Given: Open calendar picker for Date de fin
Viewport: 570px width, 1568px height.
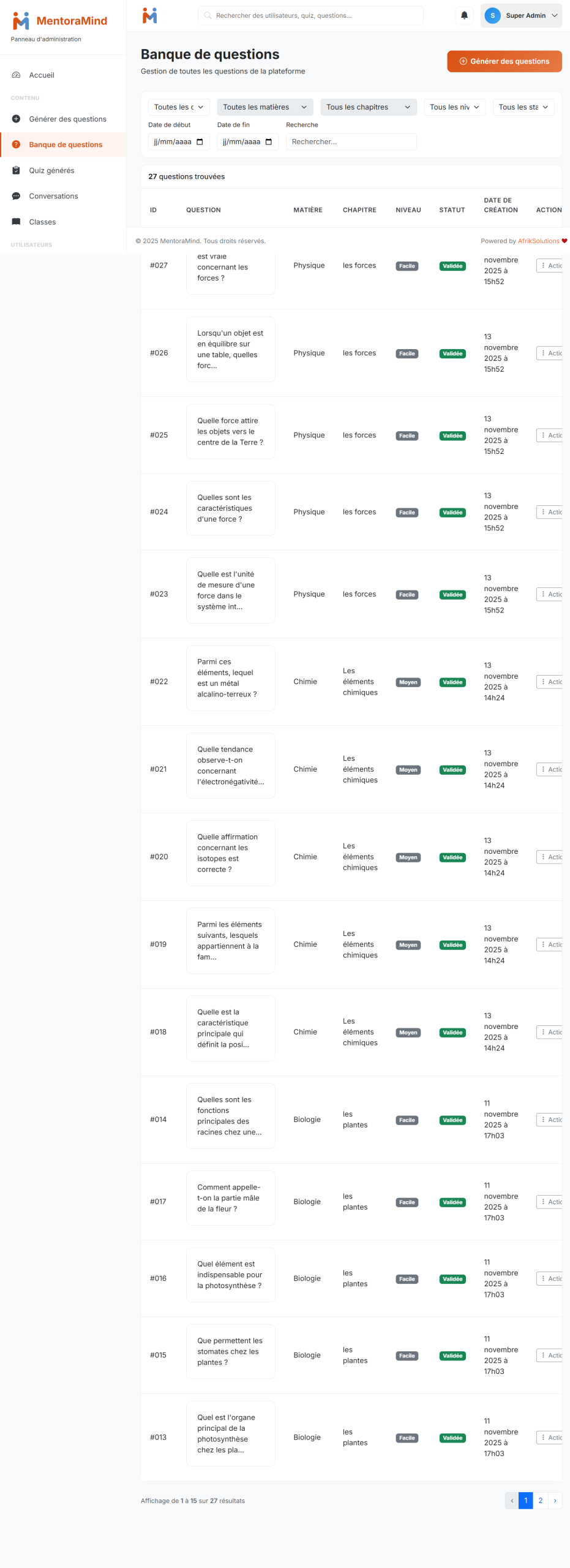Looking at the screenshot, I should (x=268, y=142).
